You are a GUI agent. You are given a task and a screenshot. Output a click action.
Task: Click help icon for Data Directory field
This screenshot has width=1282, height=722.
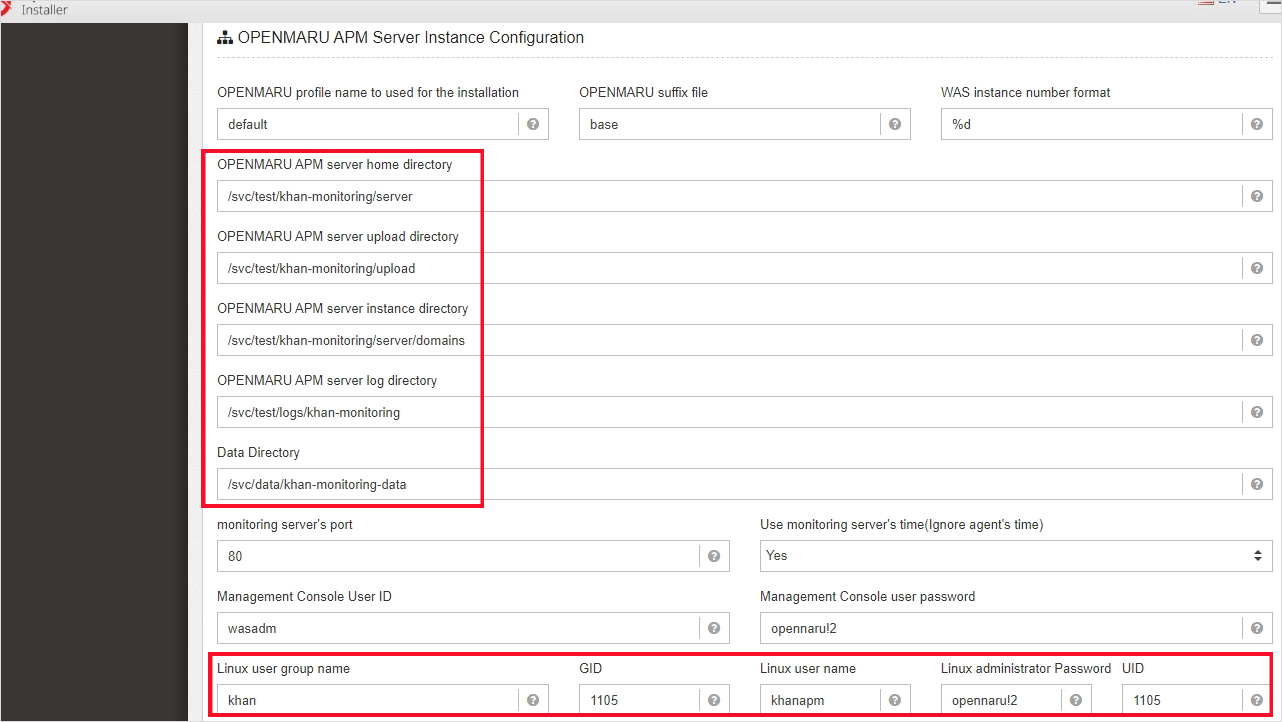(x=1257, y=484)
